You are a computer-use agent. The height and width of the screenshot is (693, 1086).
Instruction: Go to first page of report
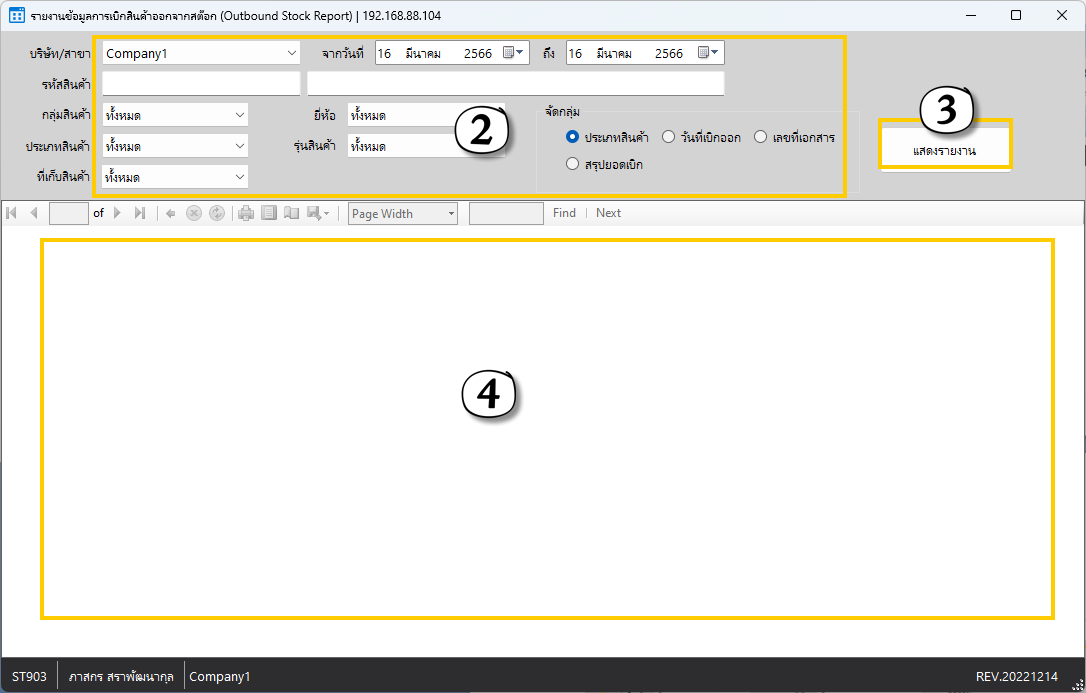(x=11, y=213)
